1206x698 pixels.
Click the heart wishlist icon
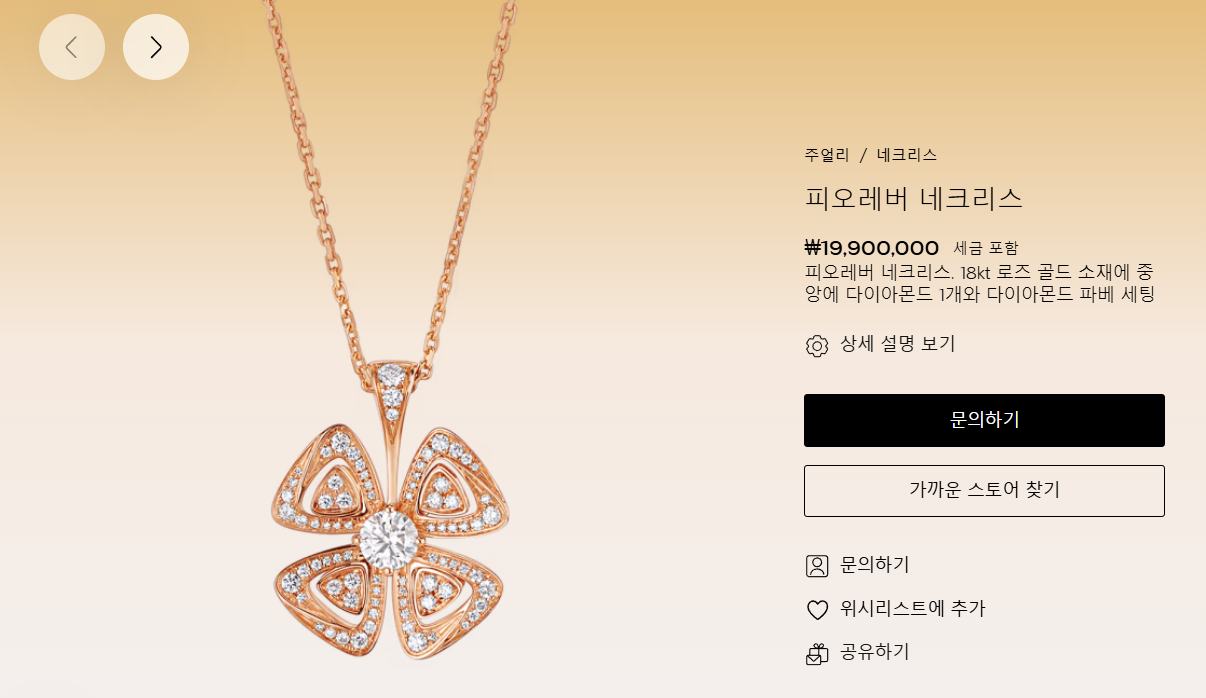pyautogui.click(x=817, y=610)
